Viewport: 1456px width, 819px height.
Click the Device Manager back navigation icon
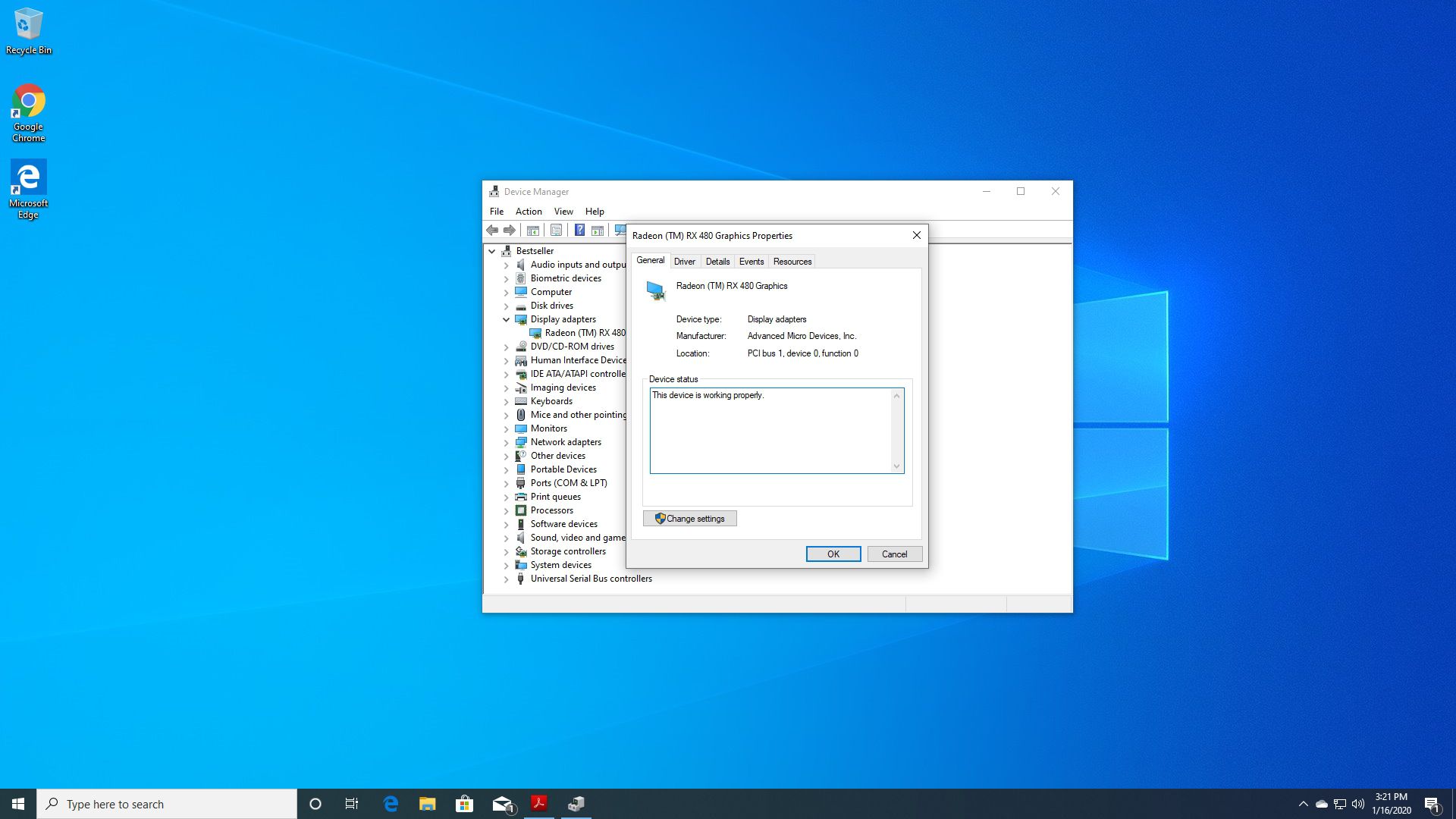point(492,230)
